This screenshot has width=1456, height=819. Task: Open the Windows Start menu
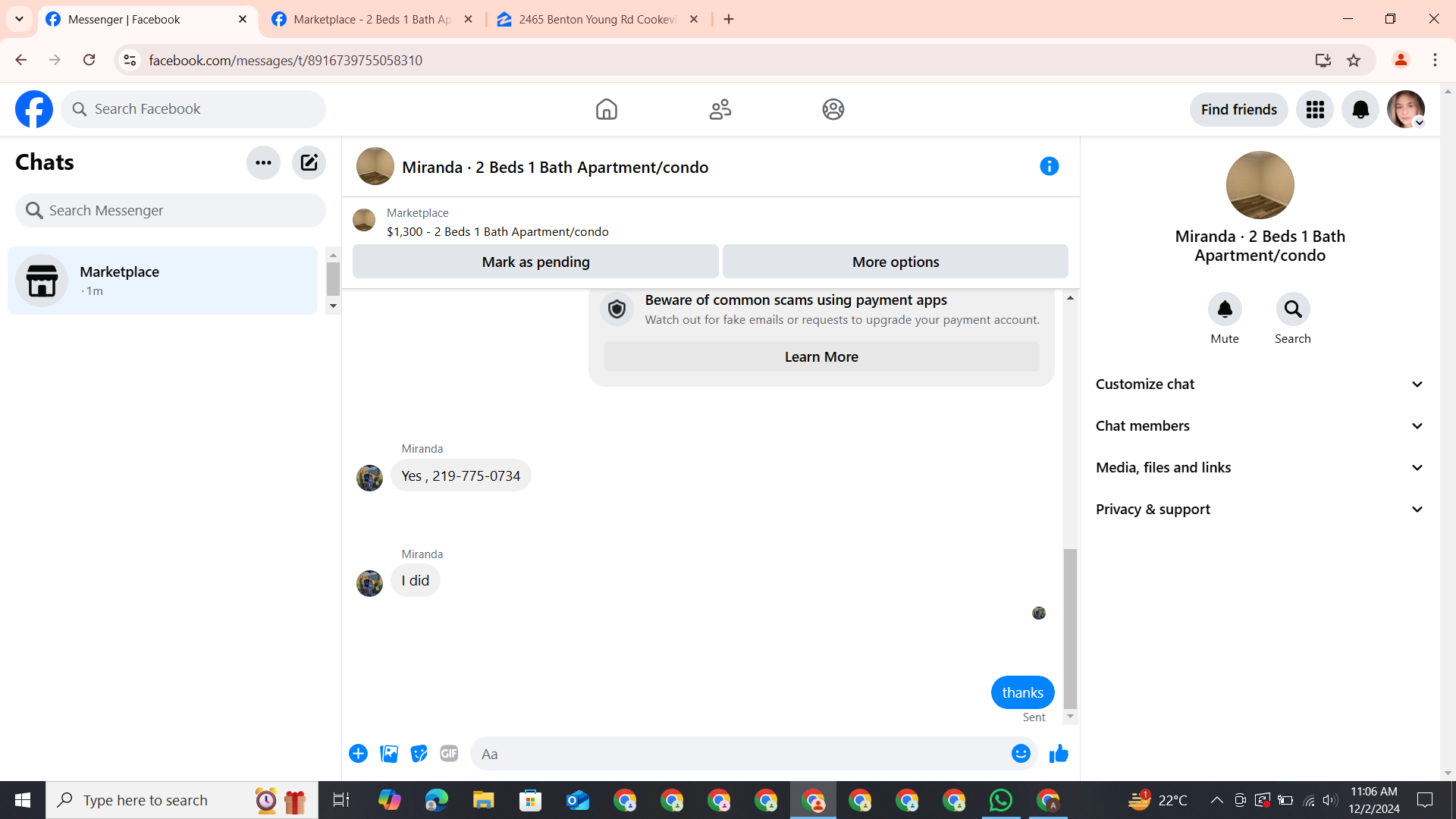pos(23,800)
